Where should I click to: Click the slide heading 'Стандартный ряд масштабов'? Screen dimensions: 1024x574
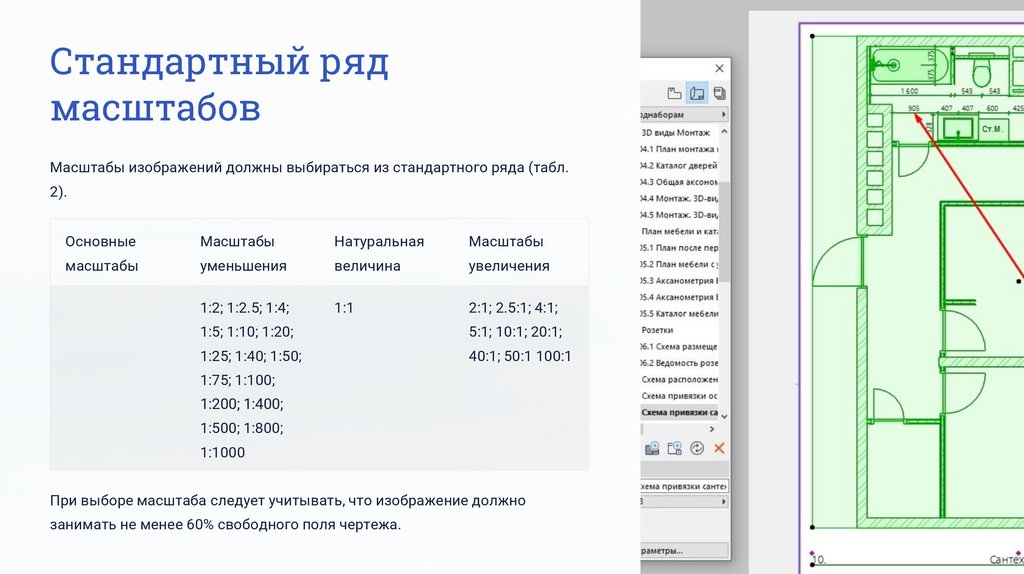[x=219, y=84]
